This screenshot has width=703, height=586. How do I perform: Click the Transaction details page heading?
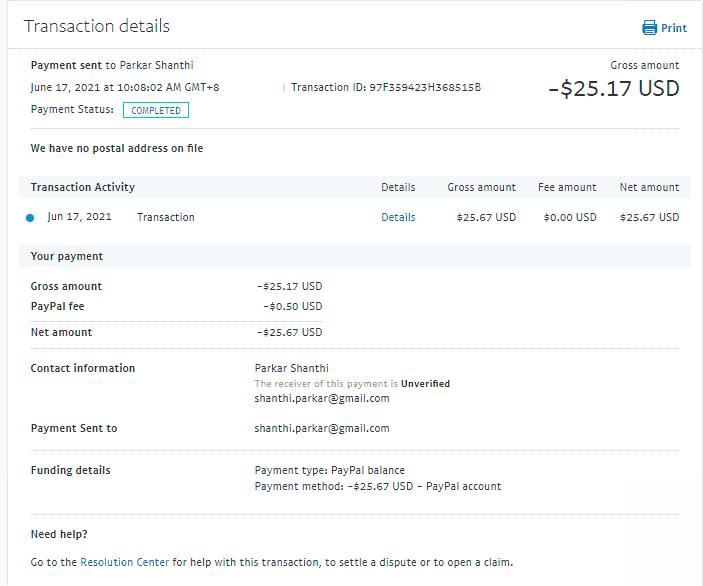(97, 26)
